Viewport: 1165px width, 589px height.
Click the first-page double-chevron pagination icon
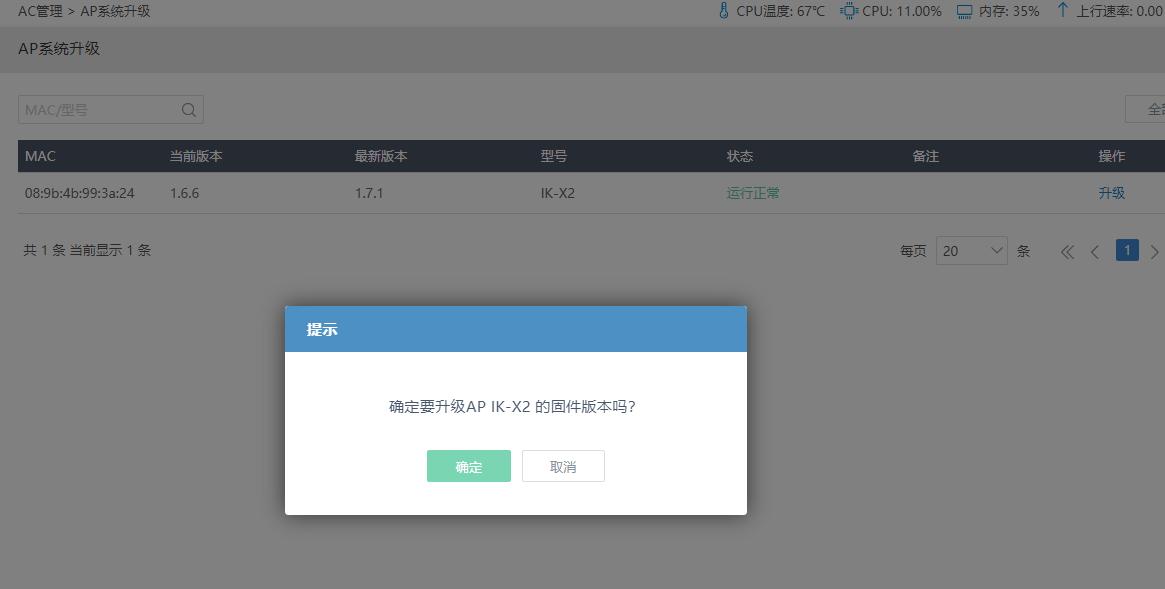coord(1067,251)
